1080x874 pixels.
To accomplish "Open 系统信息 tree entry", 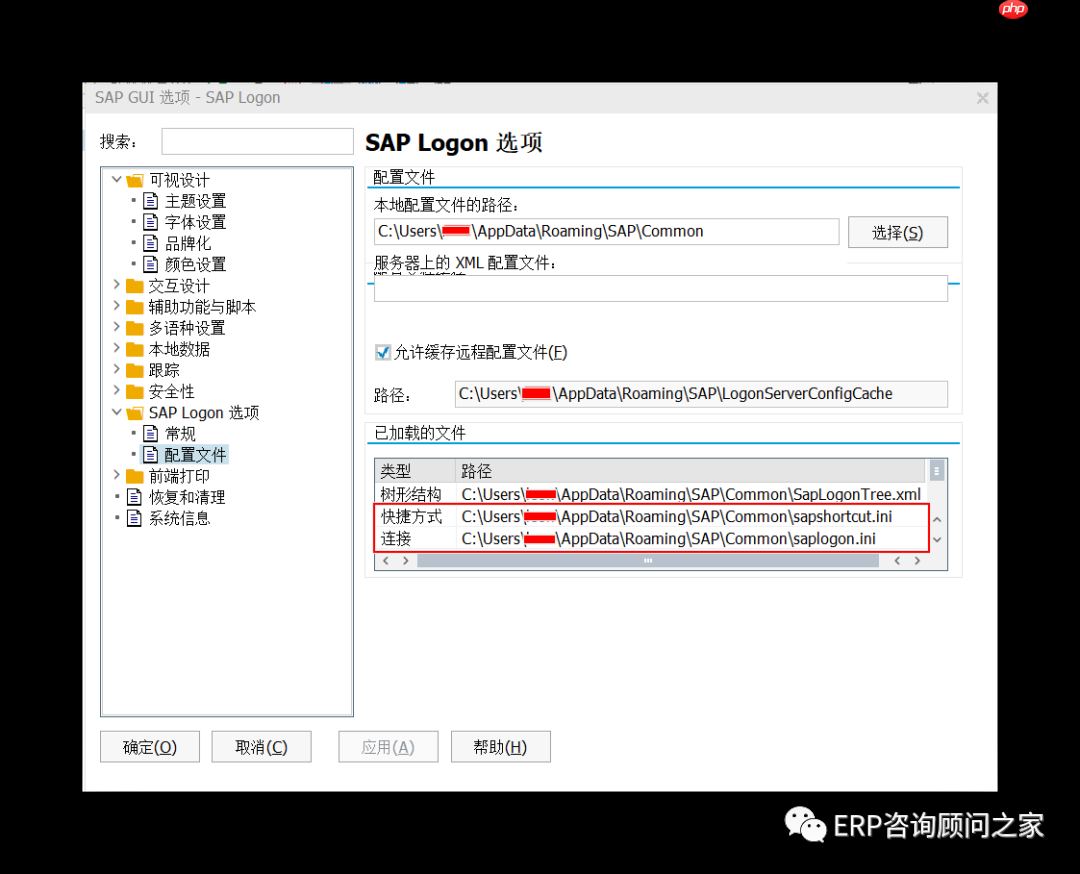I will click(179, 518).
